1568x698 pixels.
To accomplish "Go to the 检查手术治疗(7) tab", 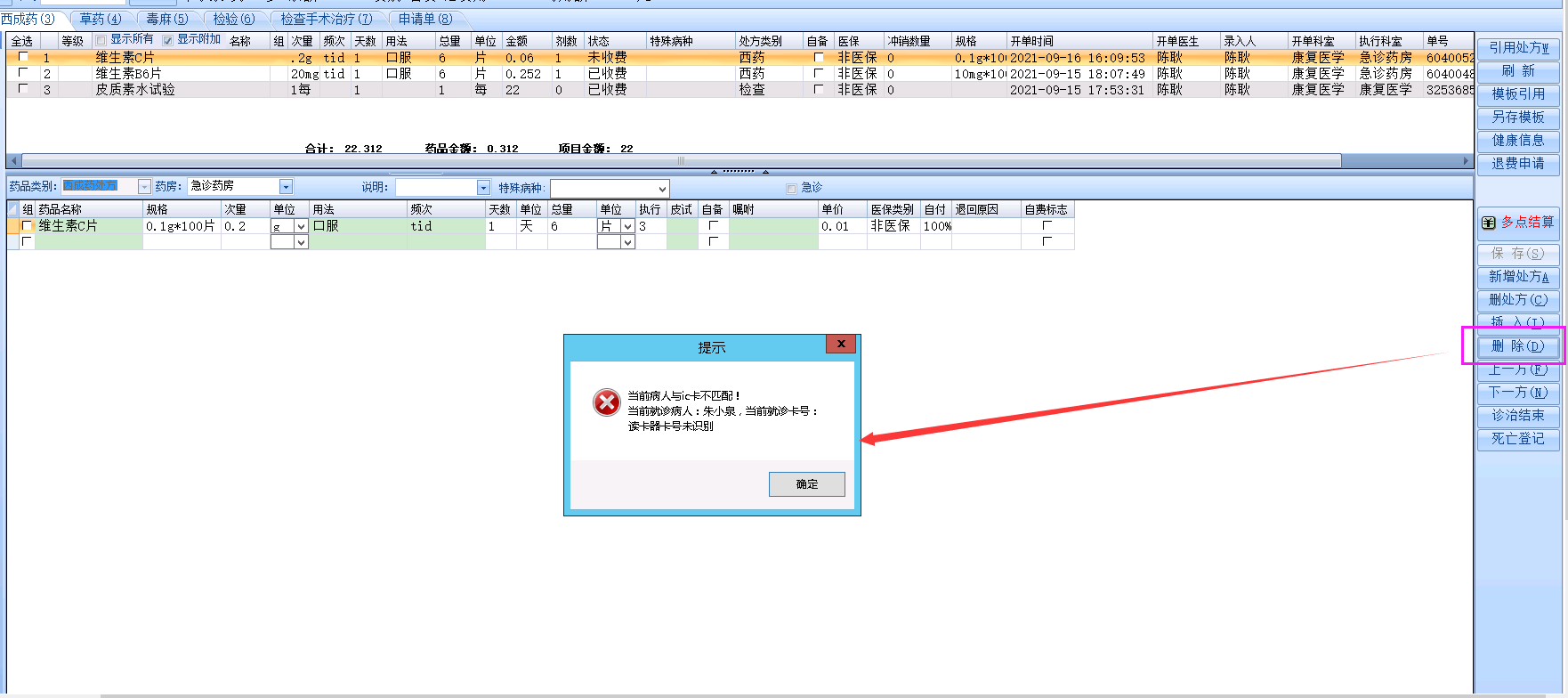I will 327,19.
